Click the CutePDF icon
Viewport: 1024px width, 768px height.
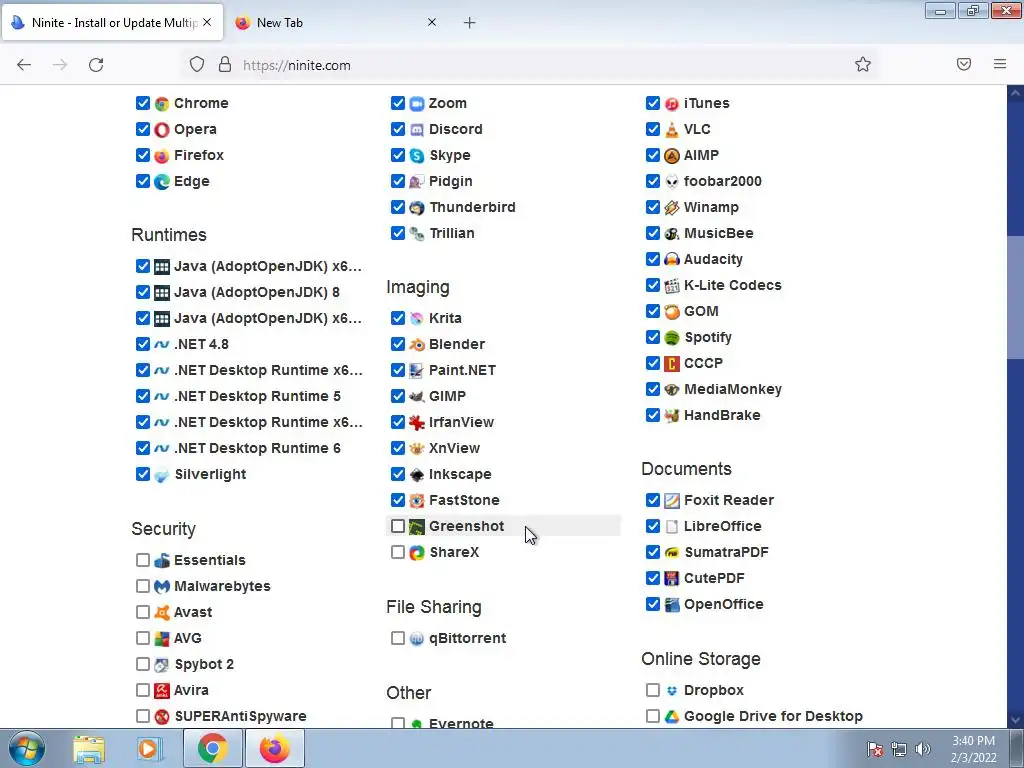tap(672, 579)
